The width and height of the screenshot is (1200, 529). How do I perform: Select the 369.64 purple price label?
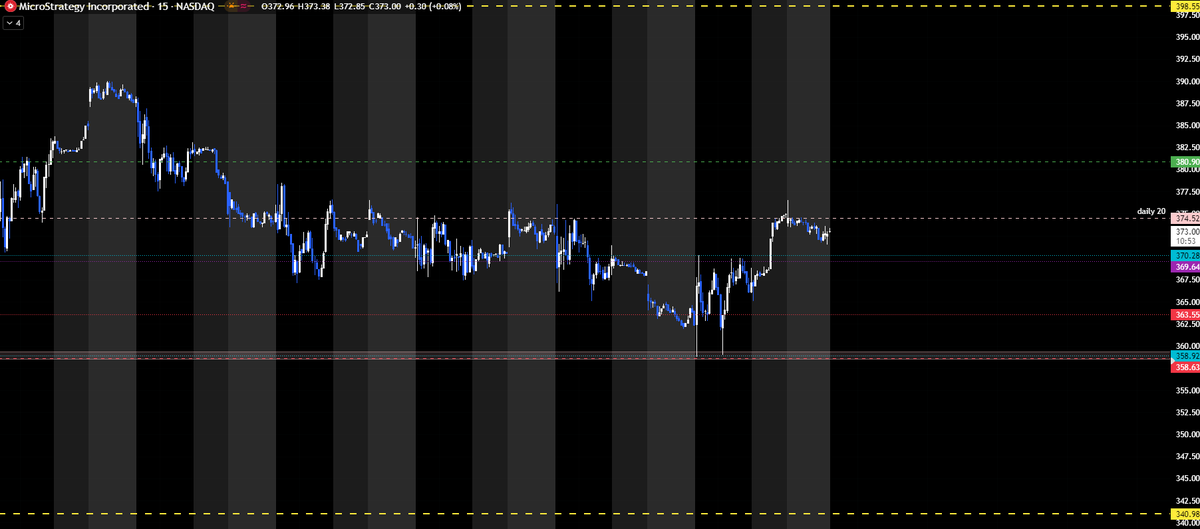[x=1185, y=267]
